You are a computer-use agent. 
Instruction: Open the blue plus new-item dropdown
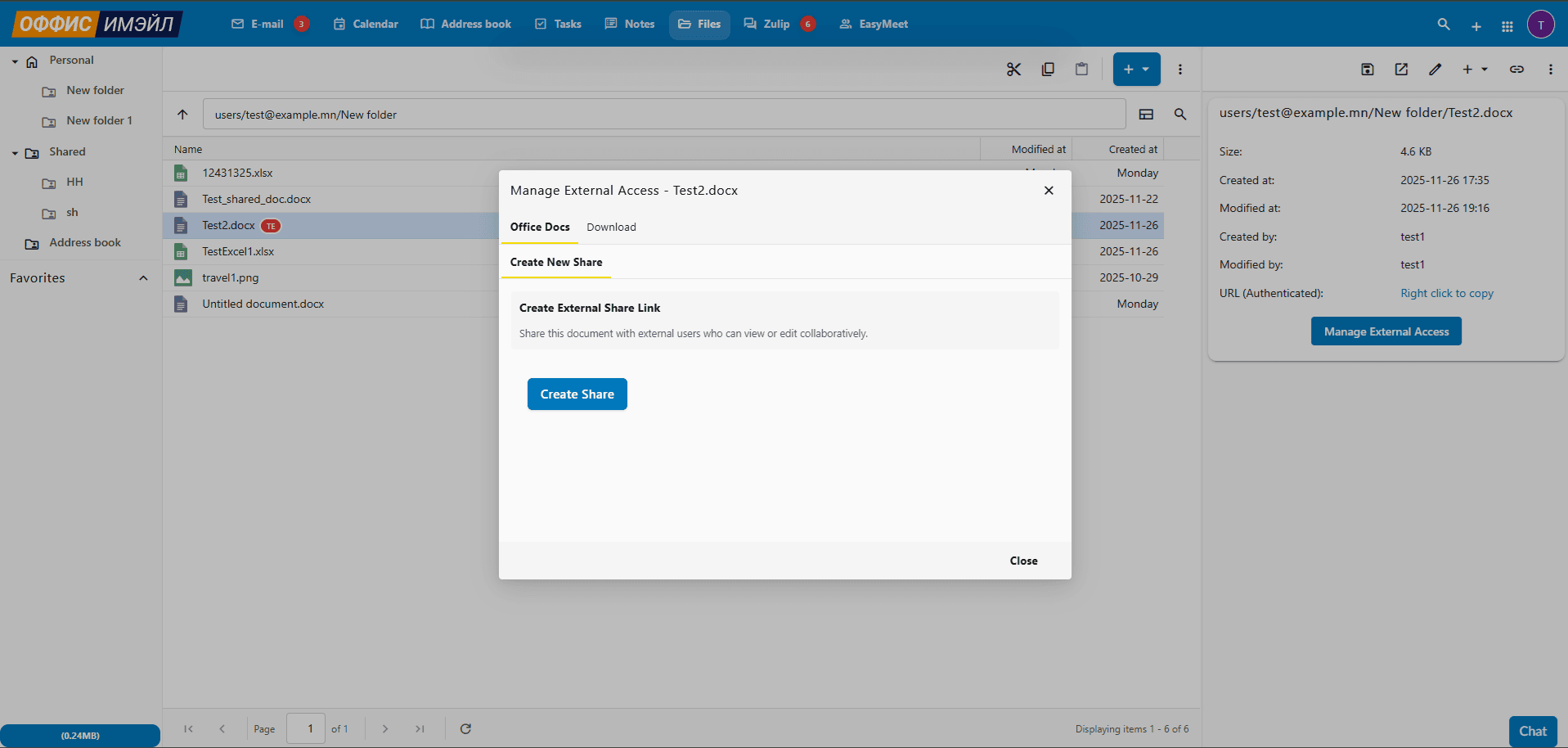click(1136, 70)
